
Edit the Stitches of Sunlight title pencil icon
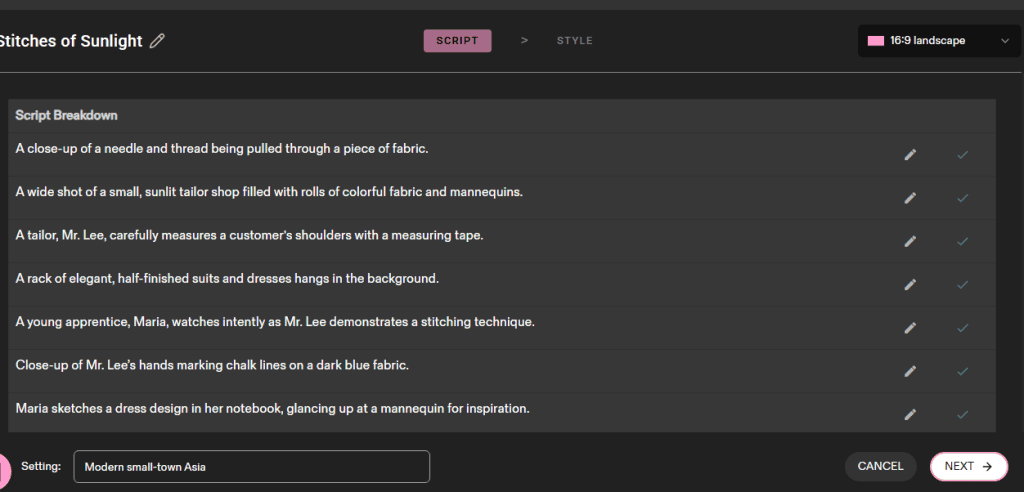(x=157, y=41)
